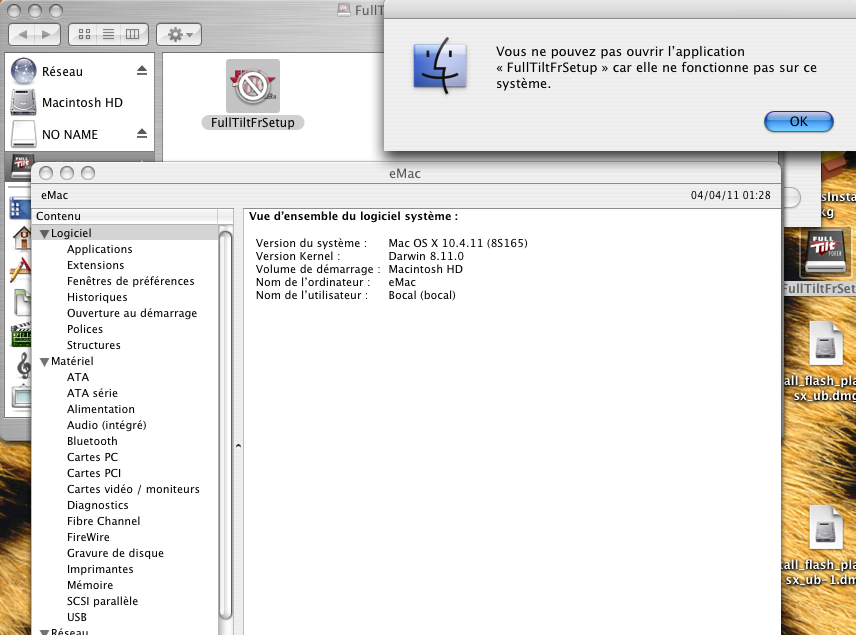Click the split-pane divider handle
The width and height of the screenshot is (856, 635).
(239, 446)
